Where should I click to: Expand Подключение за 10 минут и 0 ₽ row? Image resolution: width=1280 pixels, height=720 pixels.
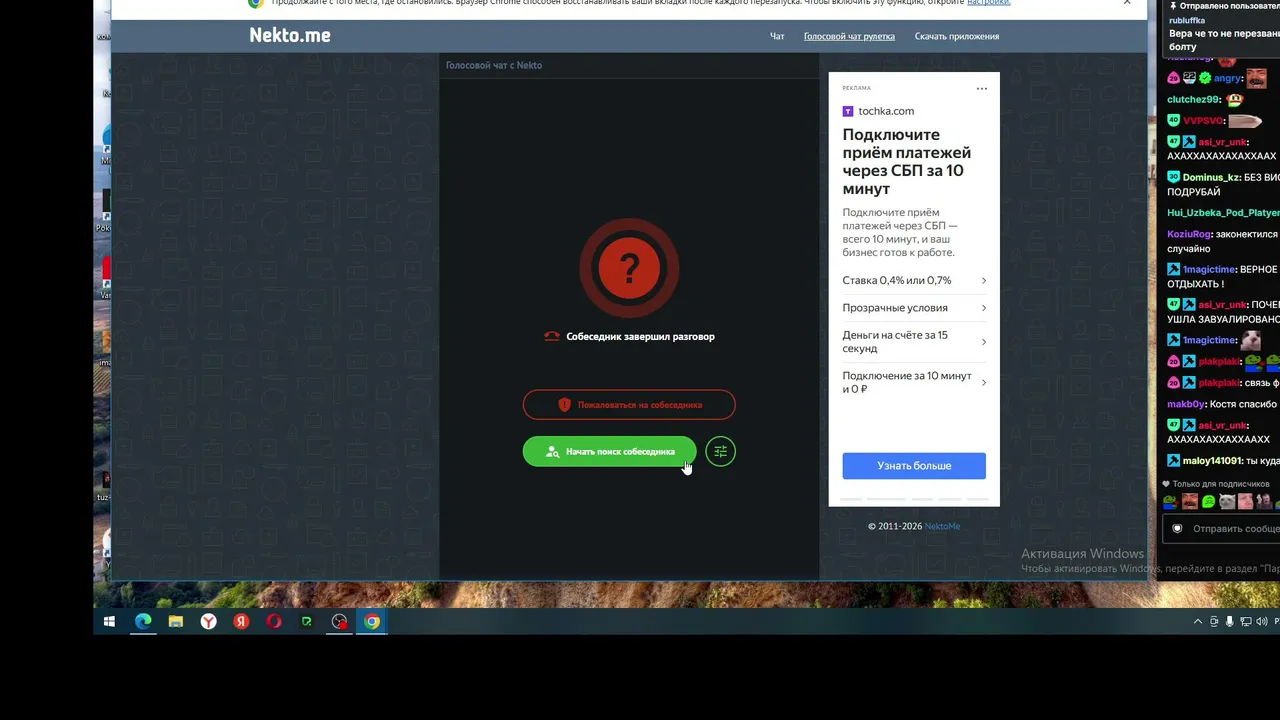point(914,382)
